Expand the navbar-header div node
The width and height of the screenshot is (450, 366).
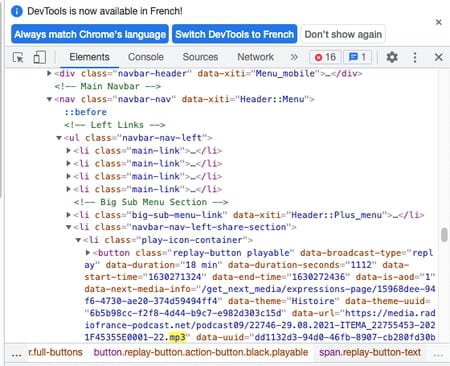[x=49, y=73]
